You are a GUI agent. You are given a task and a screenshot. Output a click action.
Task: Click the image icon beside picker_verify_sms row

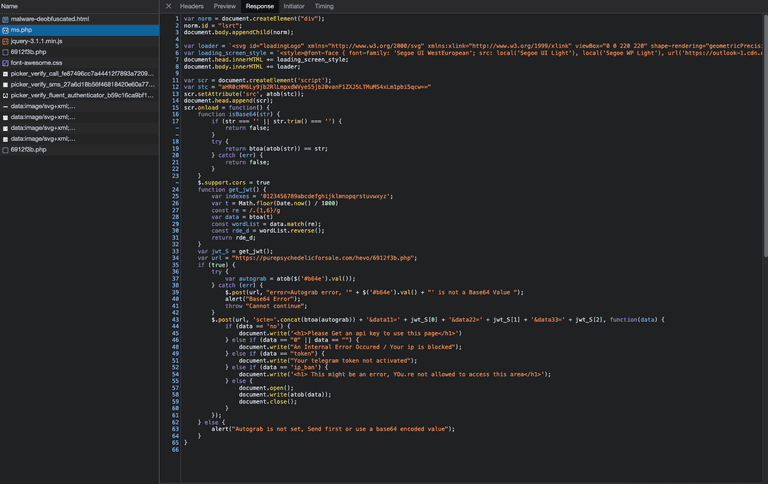point(5,84)
